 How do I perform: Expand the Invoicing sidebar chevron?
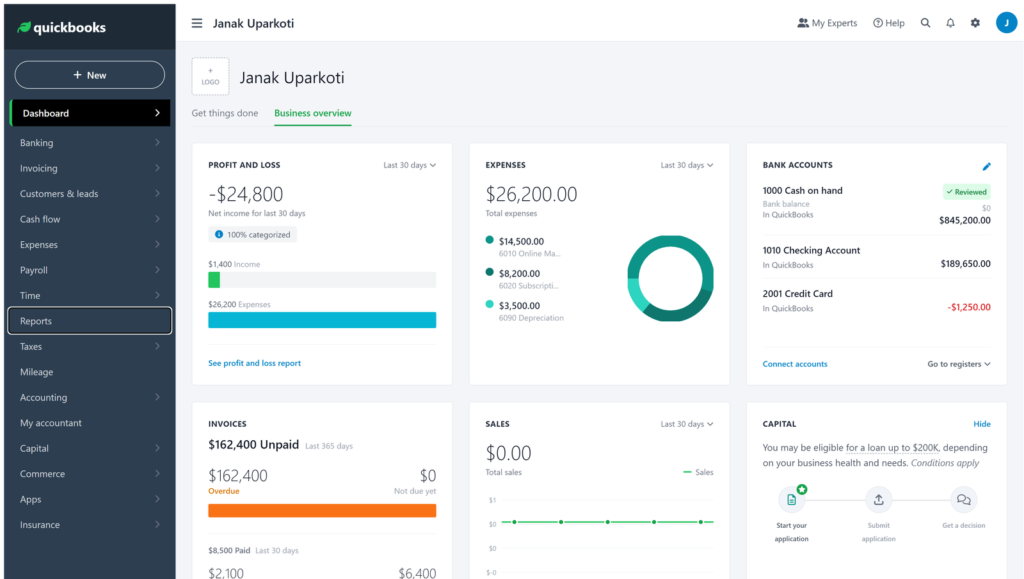tap(157, 168)
